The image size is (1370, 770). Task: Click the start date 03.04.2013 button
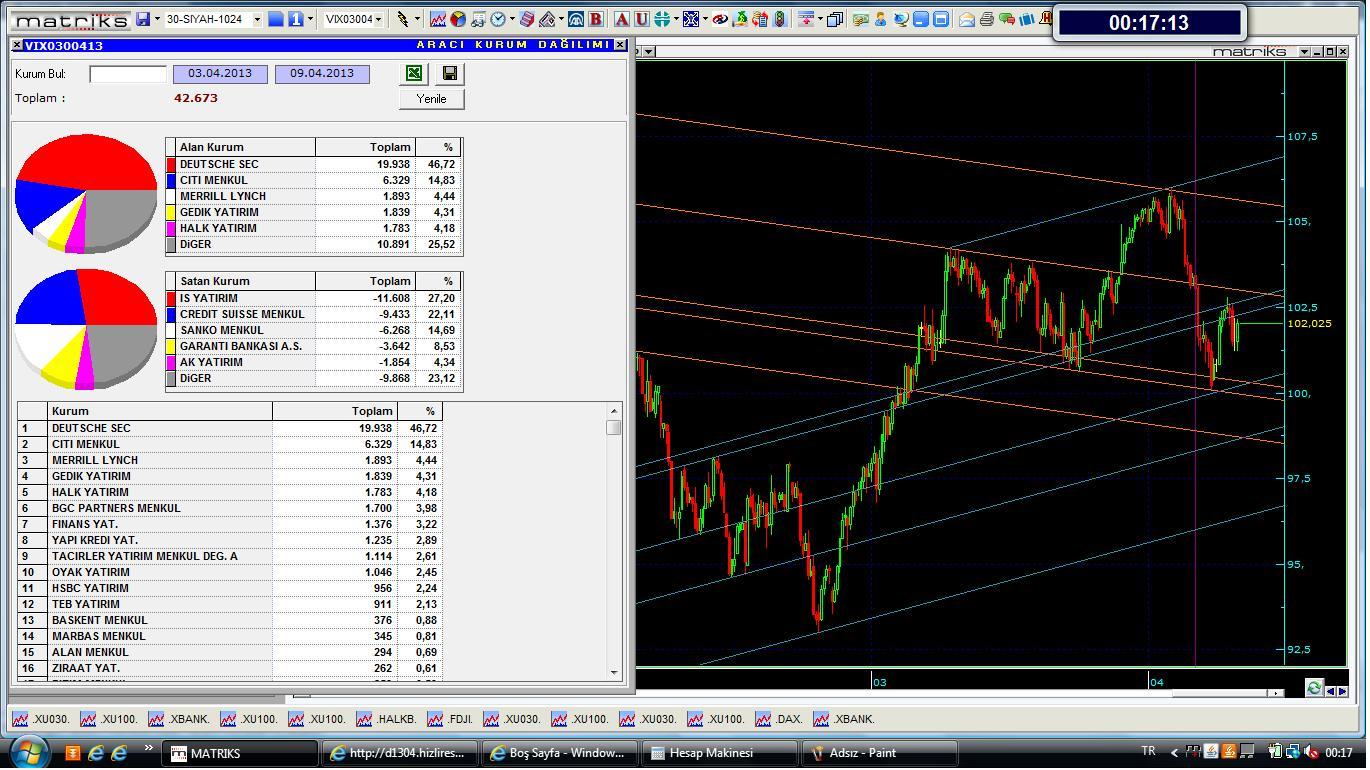click(x=220, y=73)
